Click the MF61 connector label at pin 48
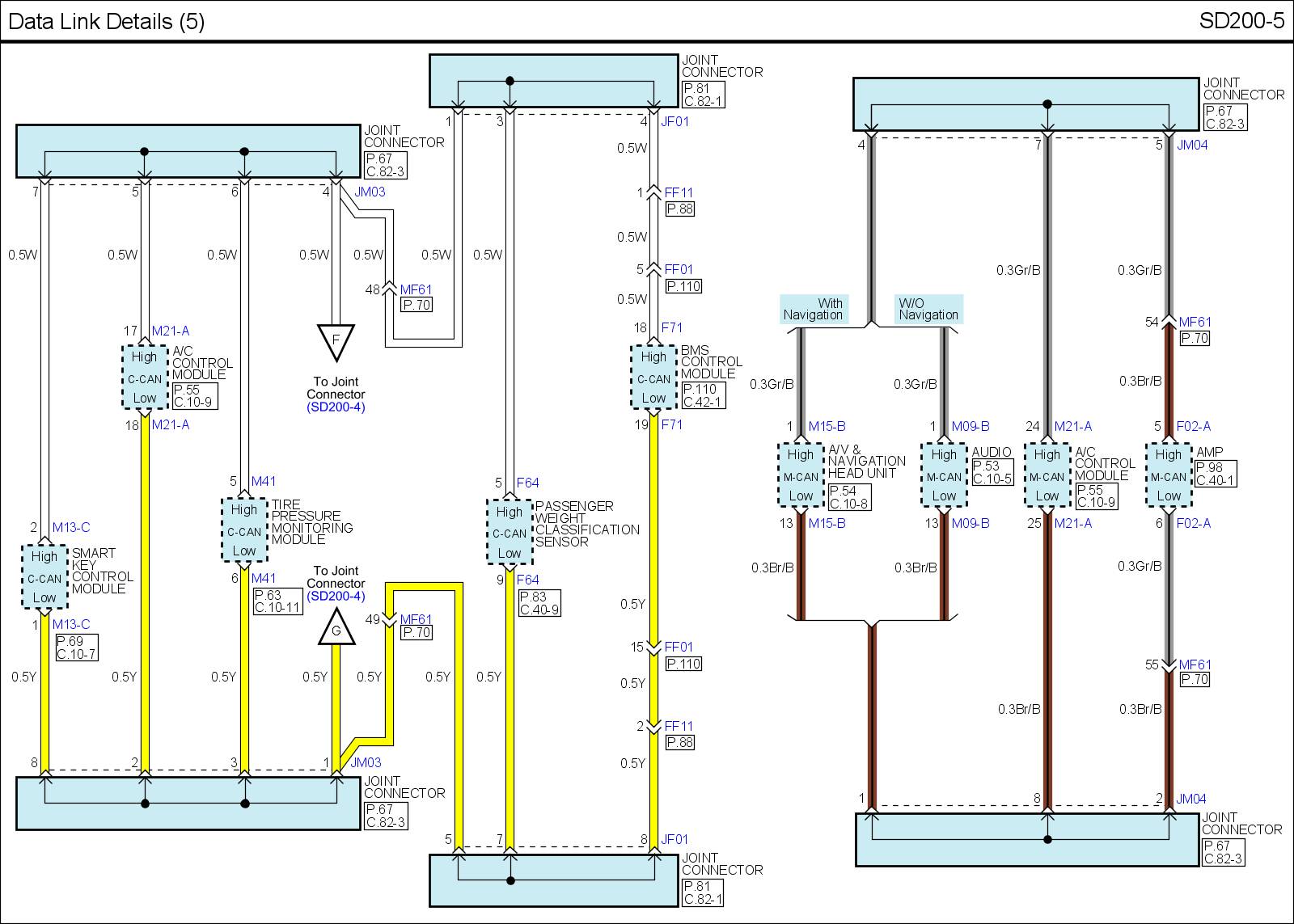1294x924 pixels. [416, 289]
